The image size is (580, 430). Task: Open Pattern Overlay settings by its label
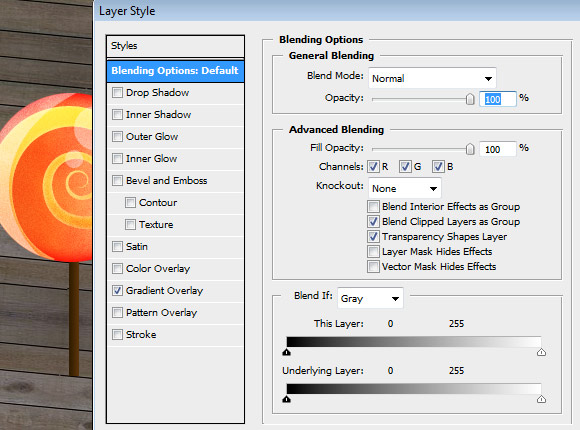pyautogui.click(x=162, y=313)
